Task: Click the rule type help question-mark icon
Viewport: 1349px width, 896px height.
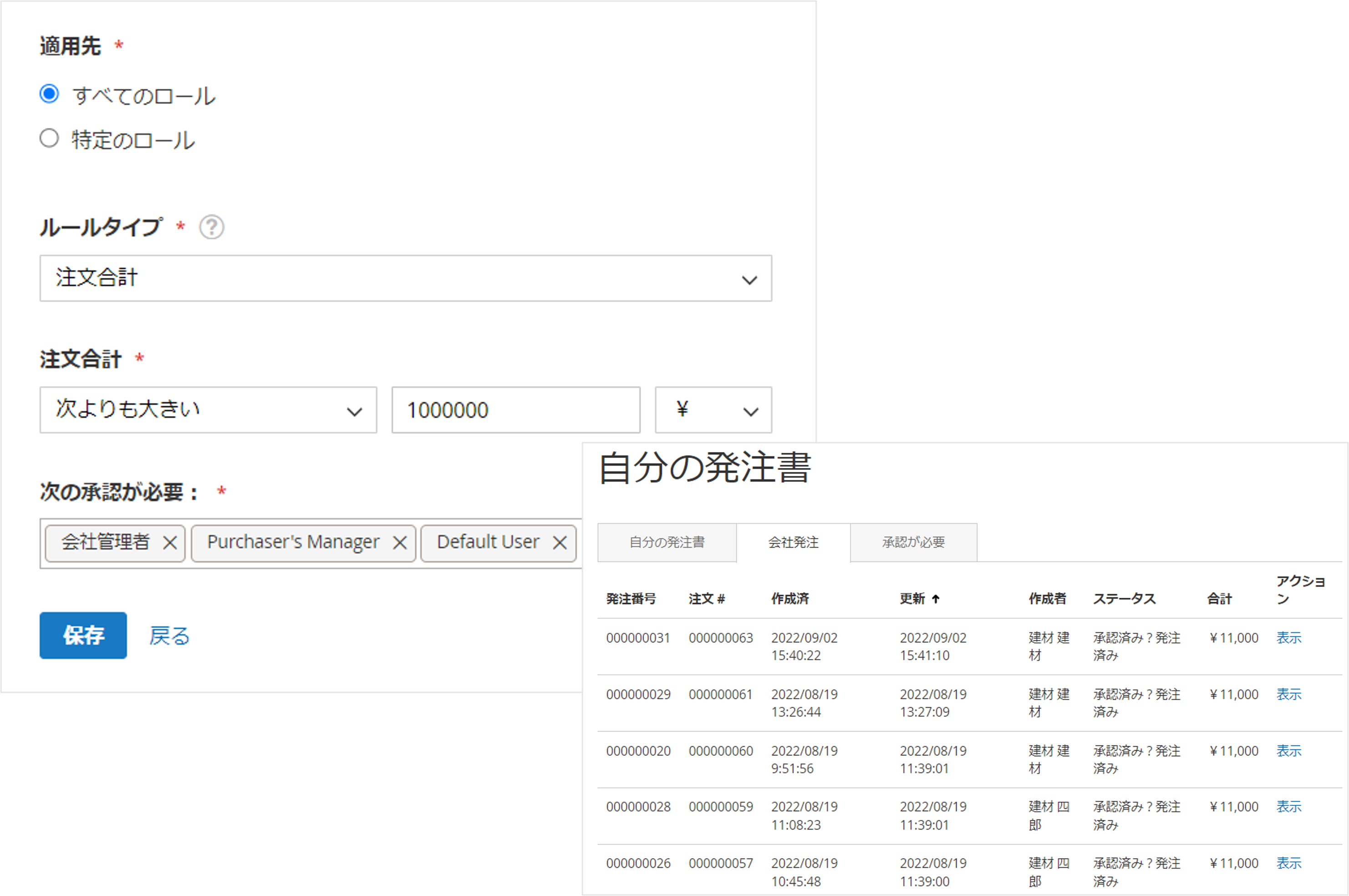Action: (211, 228)
